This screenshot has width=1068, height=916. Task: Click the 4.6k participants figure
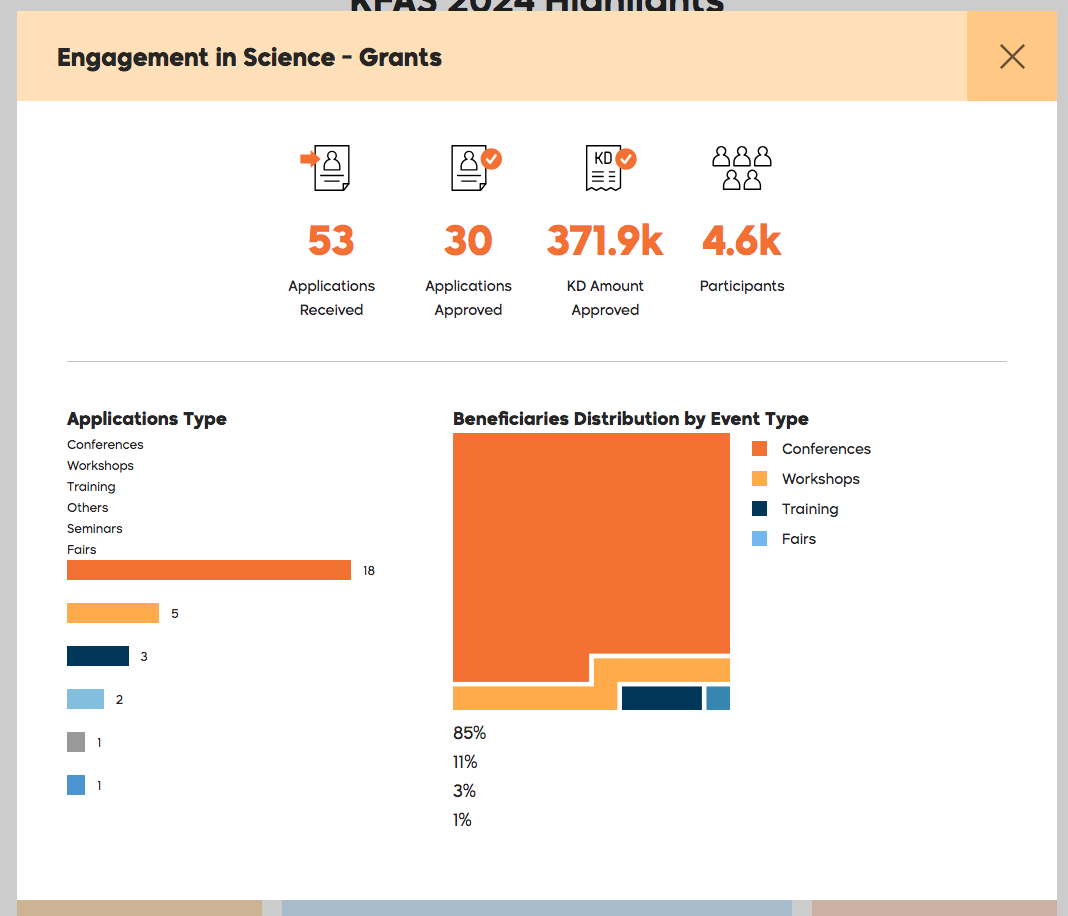(x=742, y=240)
